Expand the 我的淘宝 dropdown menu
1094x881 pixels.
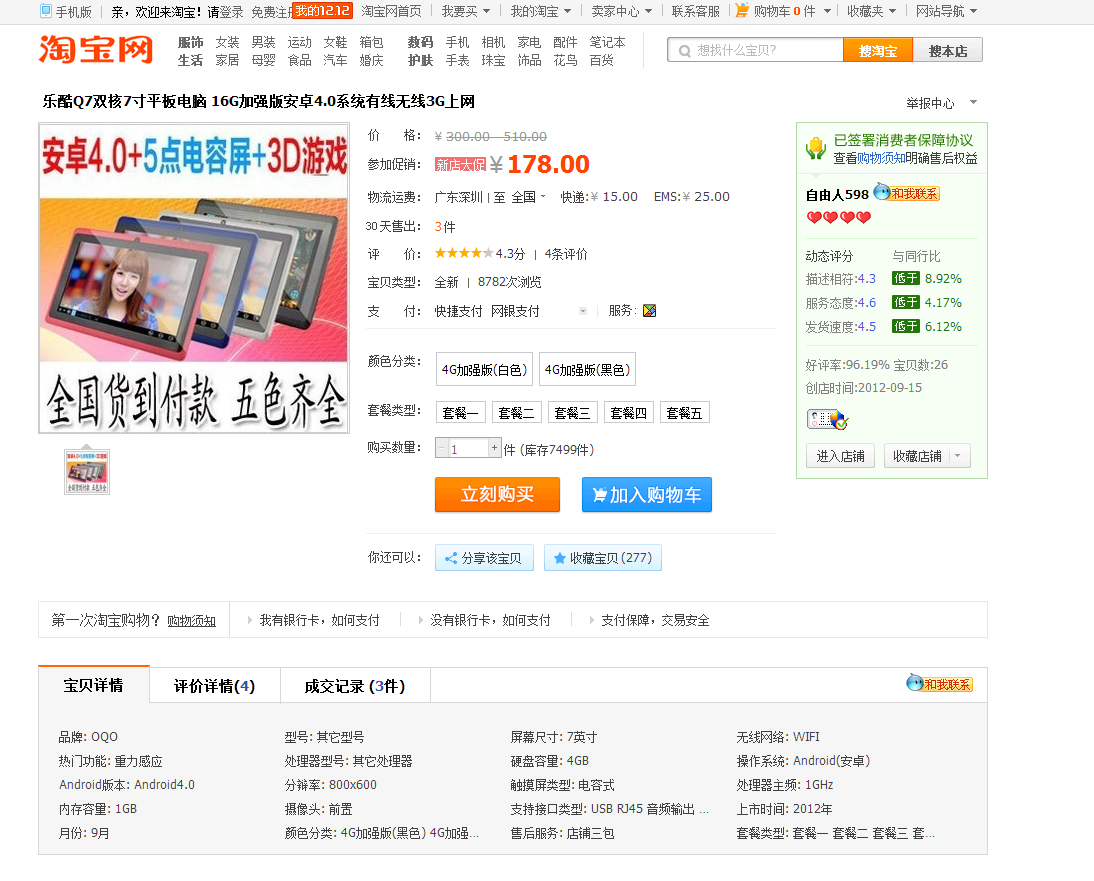541,11
